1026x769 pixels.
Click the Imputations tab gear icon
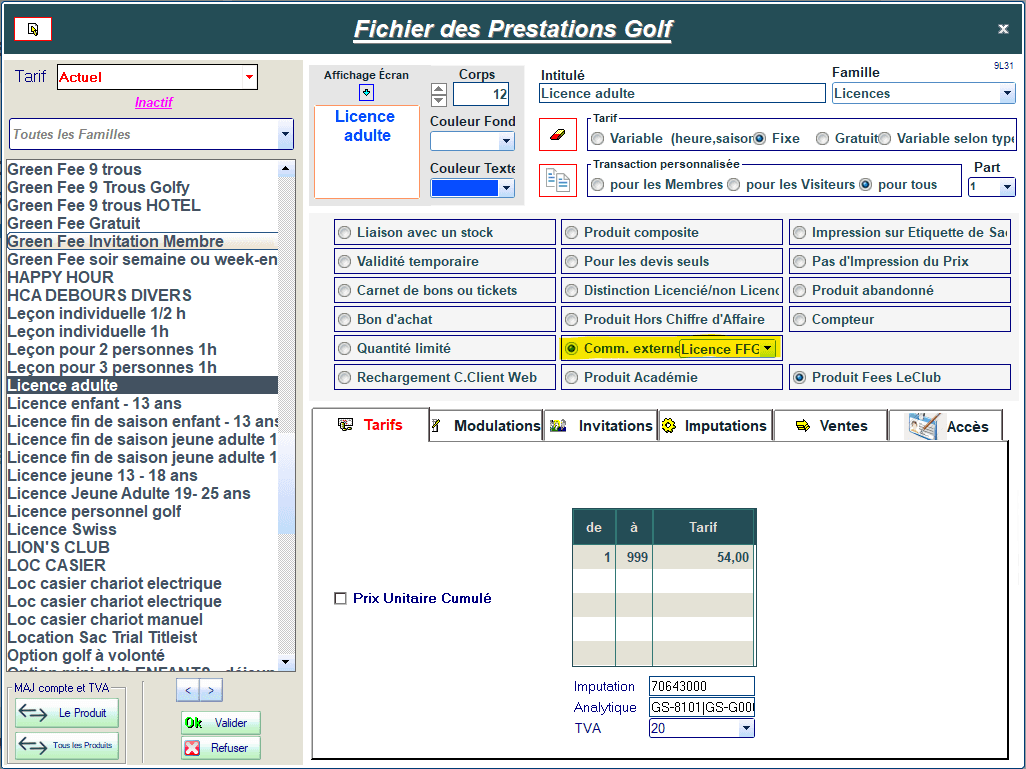(x=668, y=425)
